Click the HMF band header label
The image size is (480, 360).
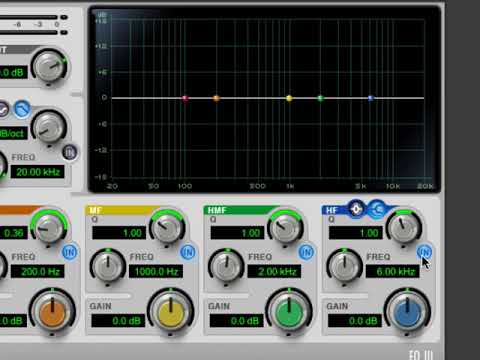coord(217,210)
